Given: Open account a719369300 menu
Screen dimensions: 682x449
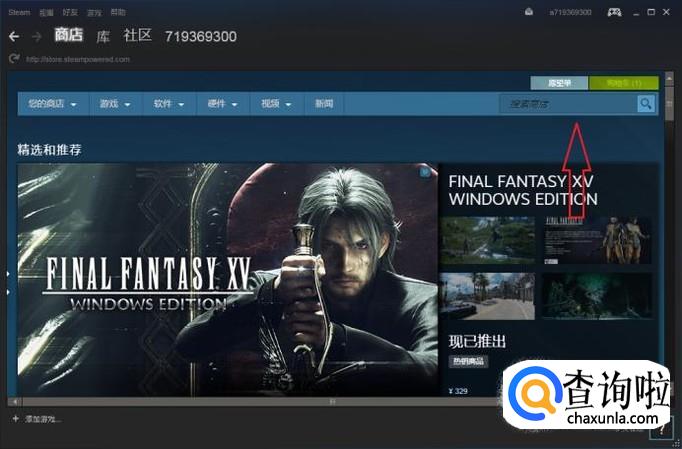Looking at the screenshot, I should click(x=570, y=12).
